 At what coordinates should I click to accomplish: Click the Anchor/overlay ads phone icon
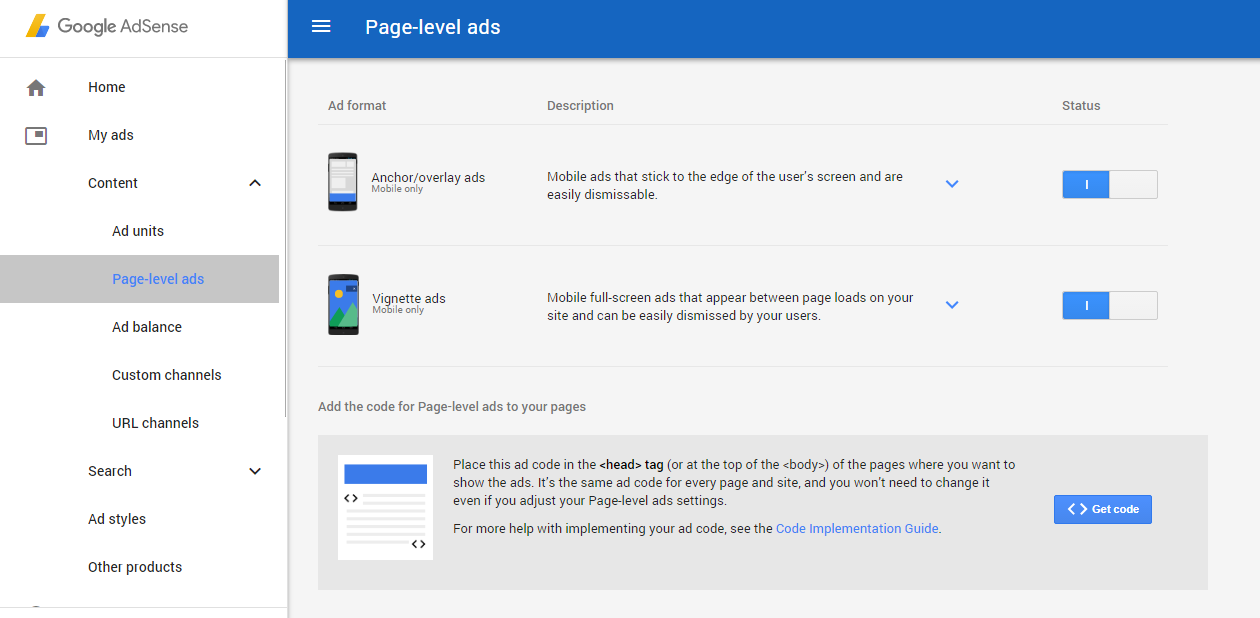[x=342, y=182]
